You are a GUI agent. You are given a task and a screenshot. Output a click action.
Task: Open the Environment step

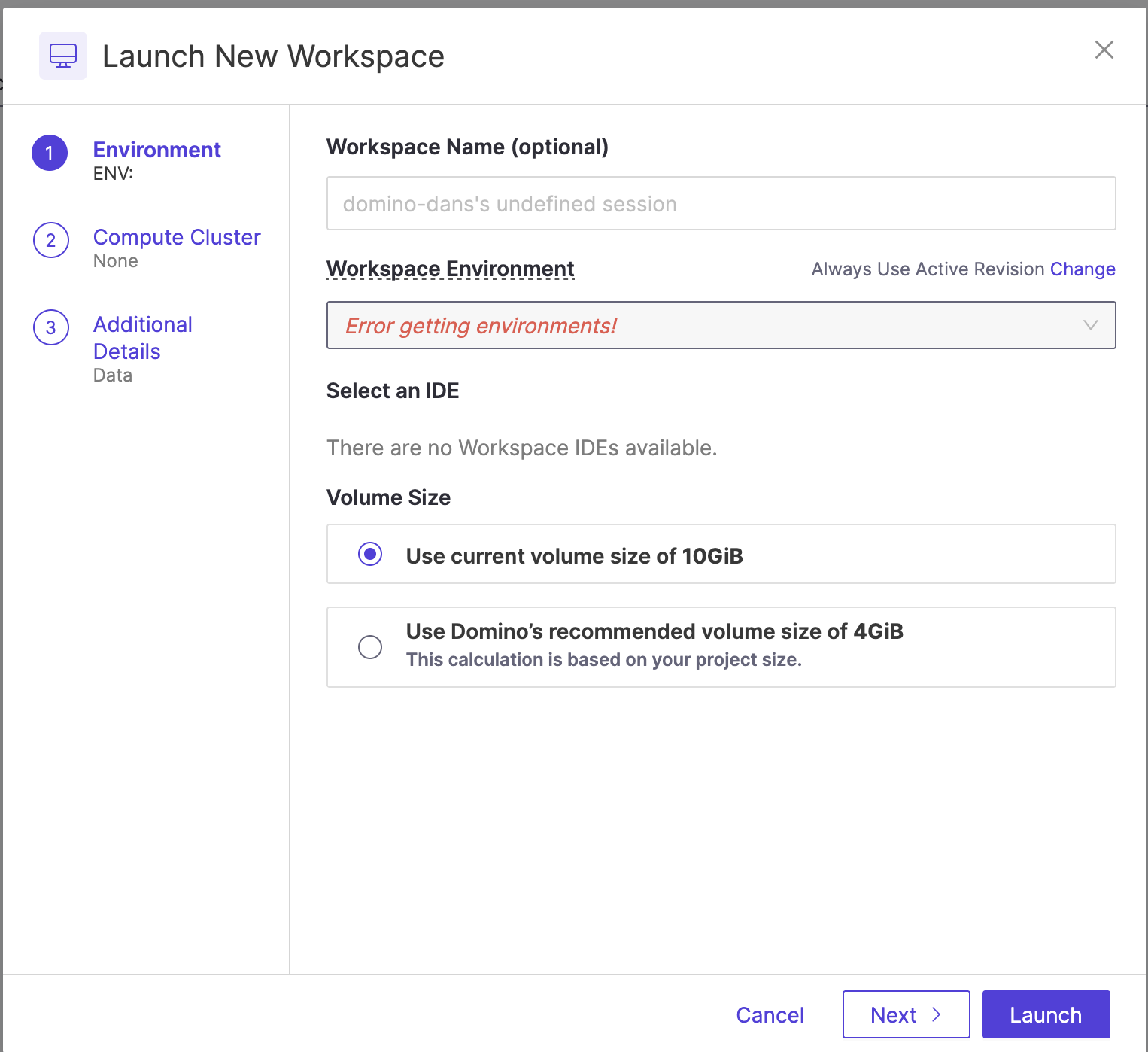pos(156,150)
